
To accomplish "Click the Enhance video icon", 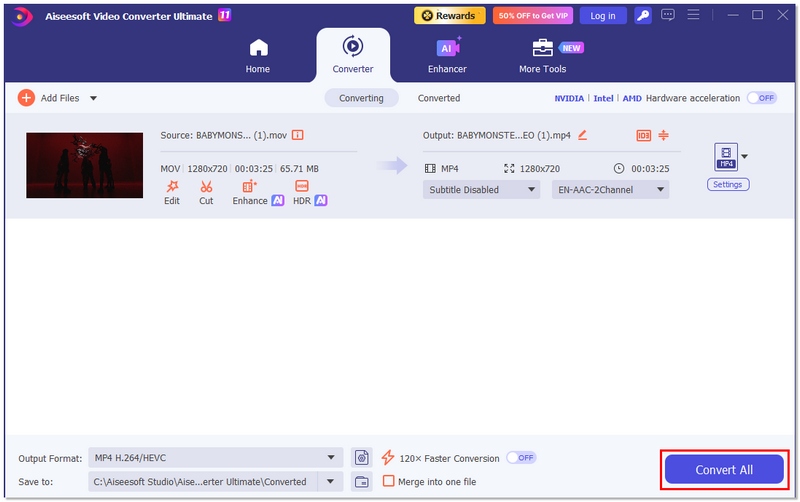I will coord(250,186).
